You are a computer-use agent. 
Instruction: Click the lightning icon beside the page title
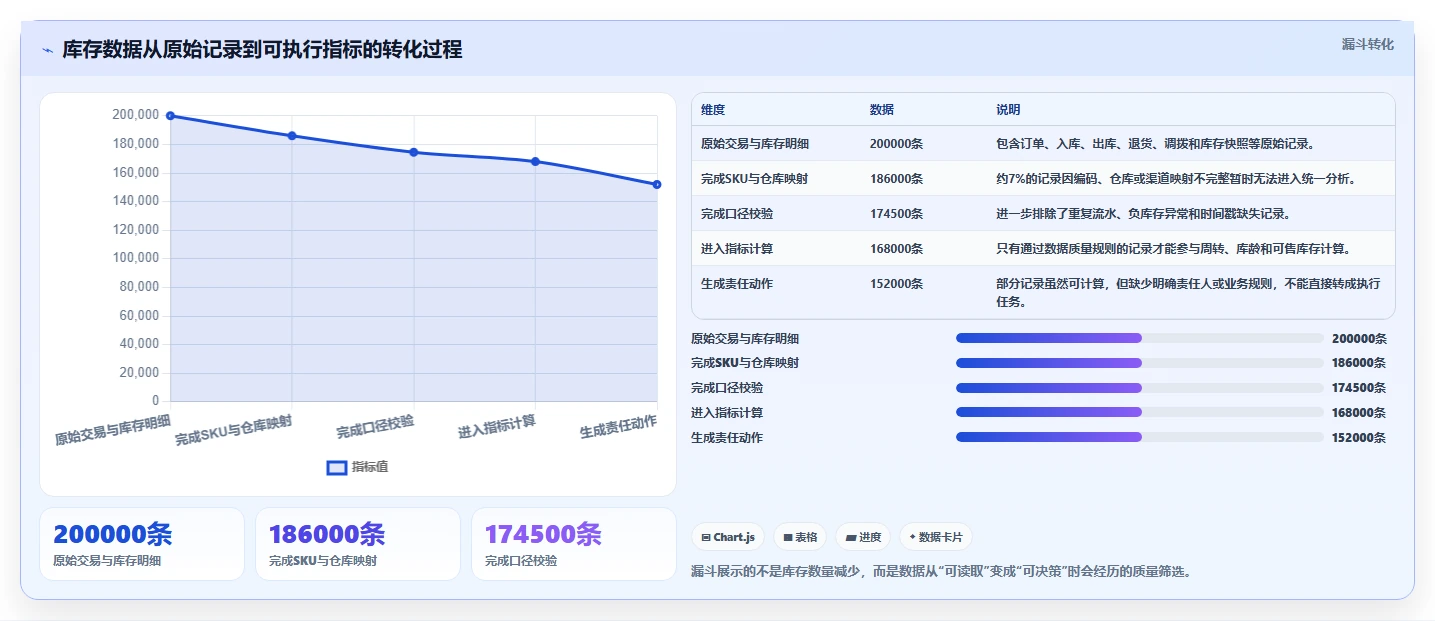47,50
